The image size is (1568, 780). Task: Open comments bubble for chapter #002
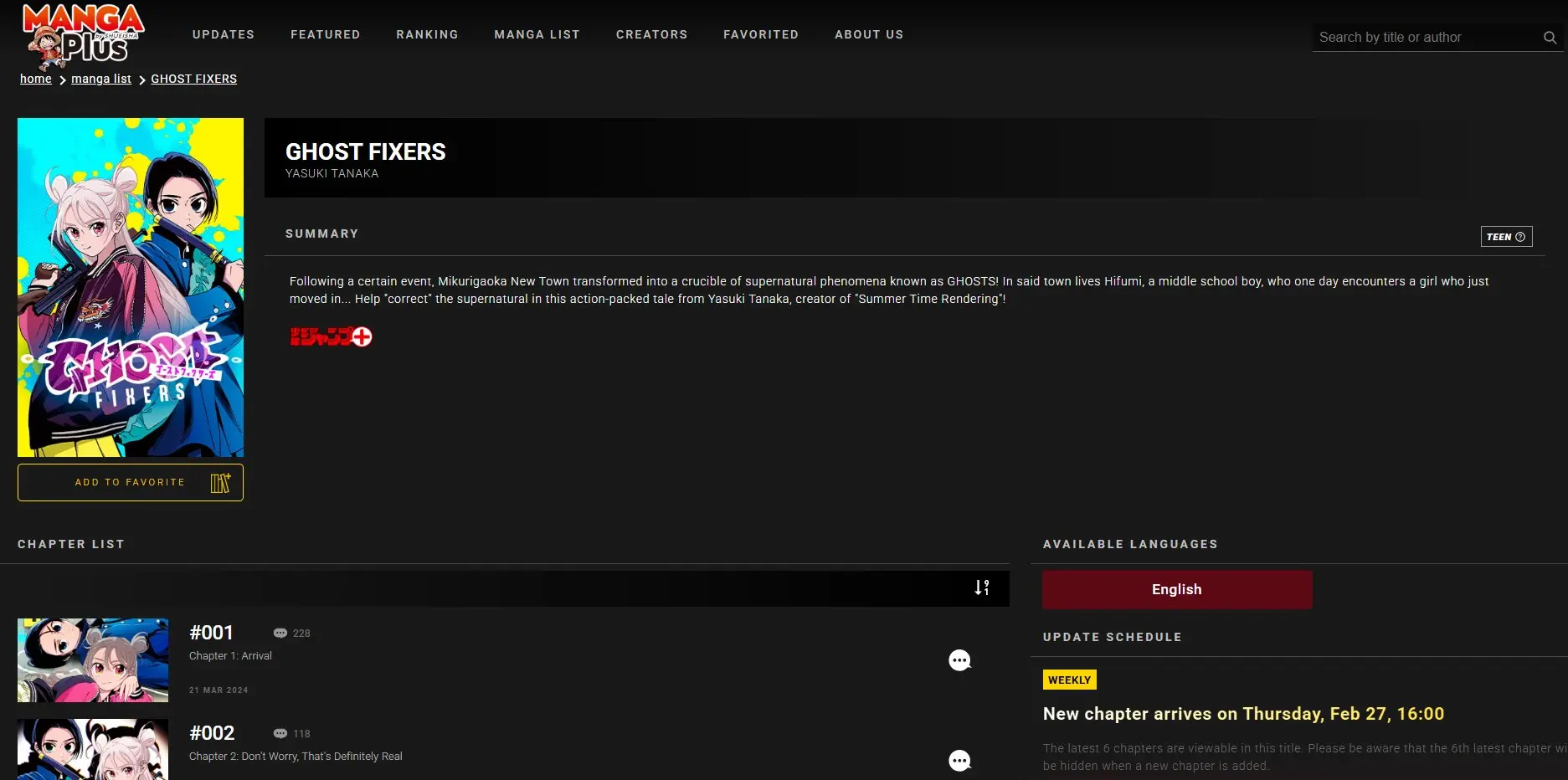[959, 761]
